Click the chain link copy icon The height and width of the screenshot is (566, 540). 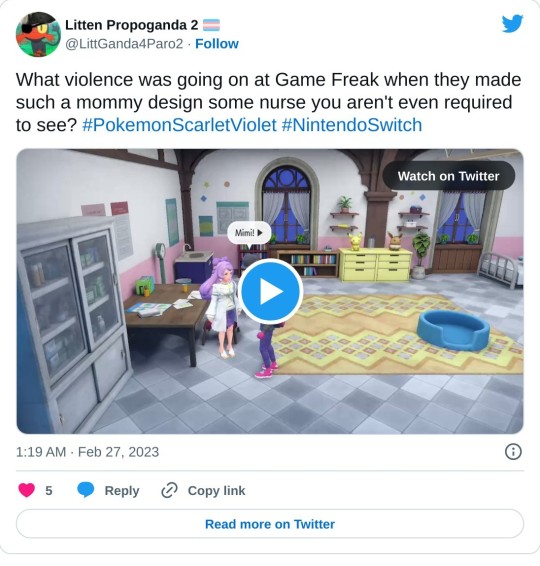(x=169, y=490)
